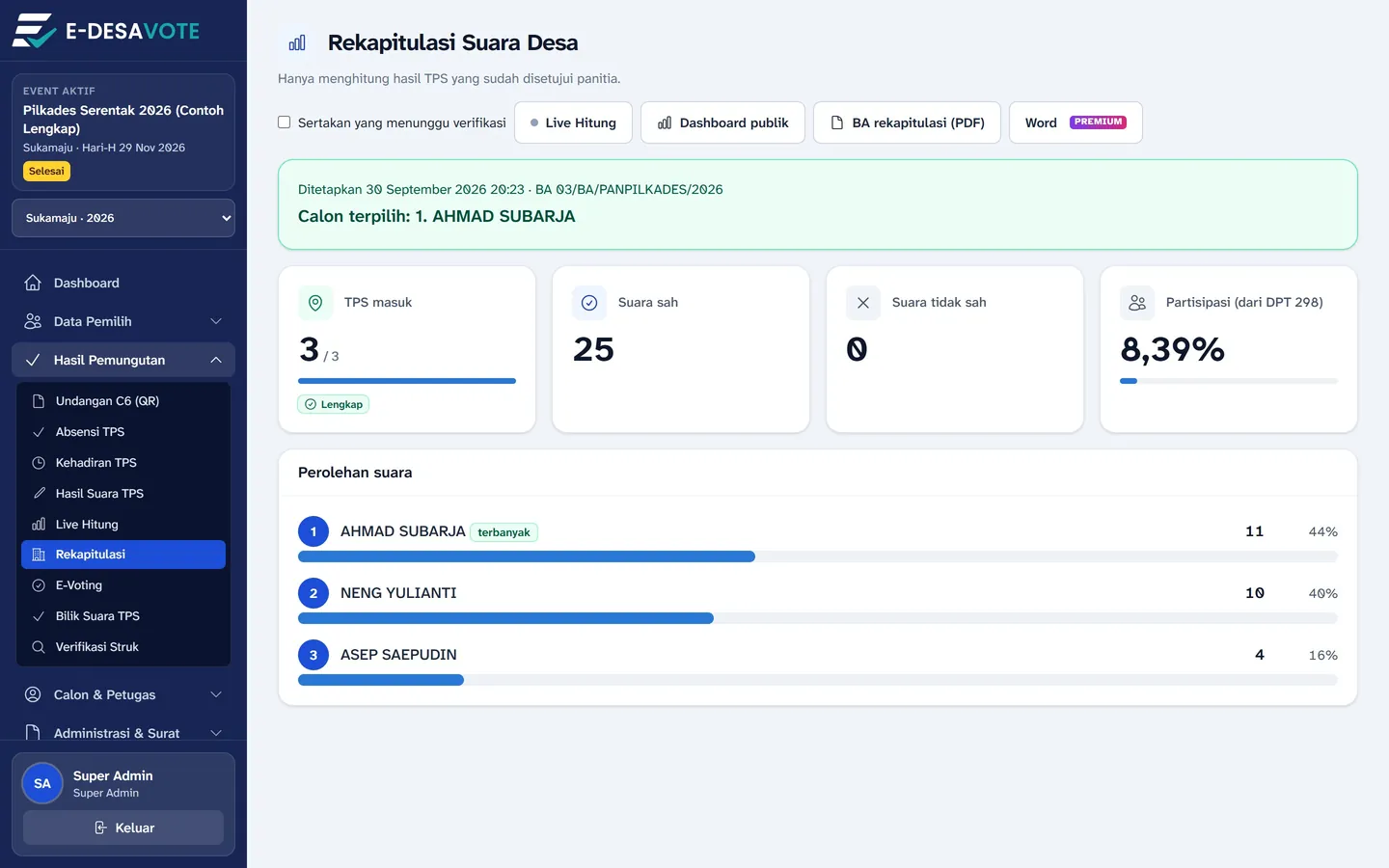The width and height of the screenshot is (1389, 868).
Task: Click the E-DESAVOTE logo icon
Action: click(x=34, y=31)
